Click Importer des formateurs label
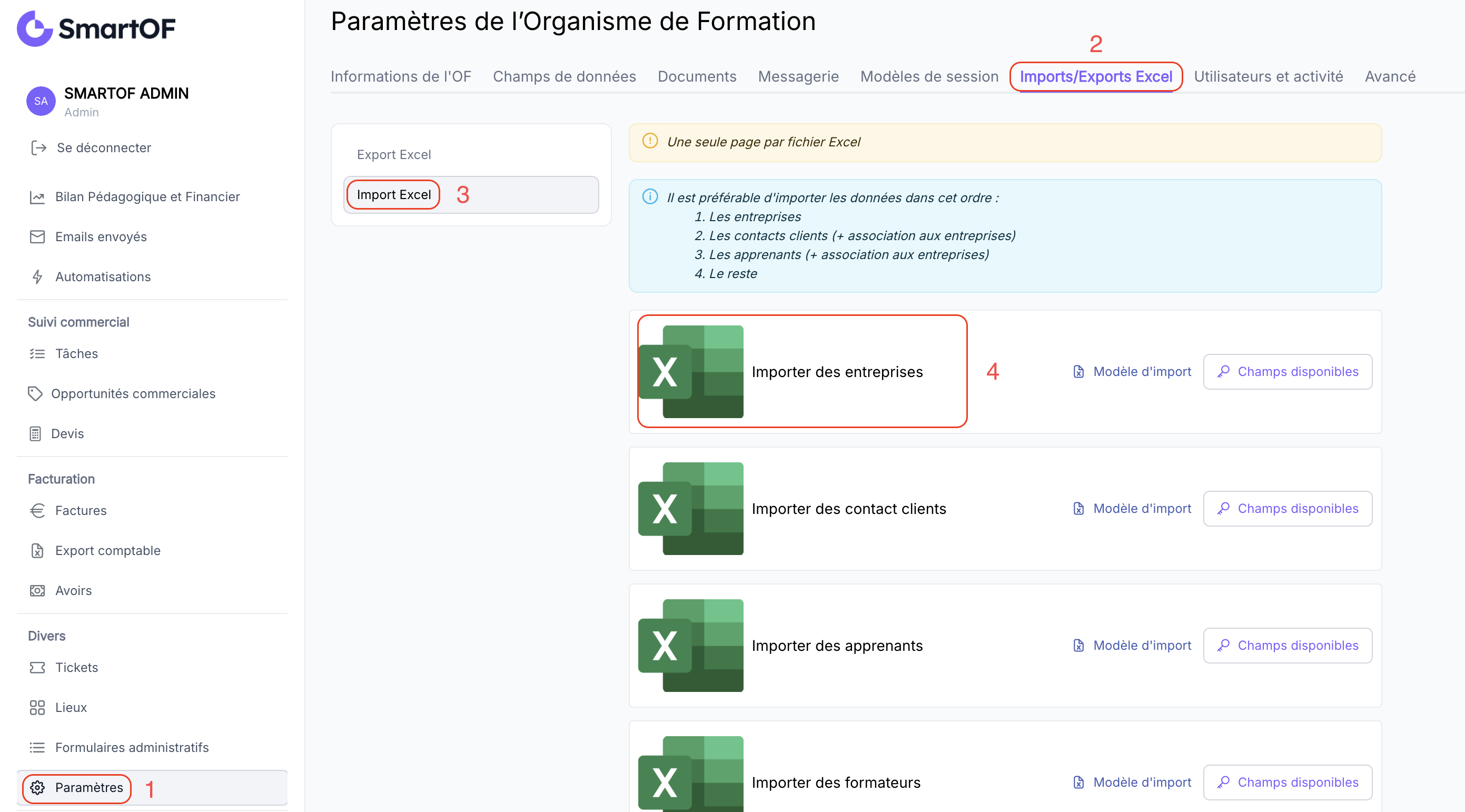Viewport: 1465px width, 812px height. (835, 783)
